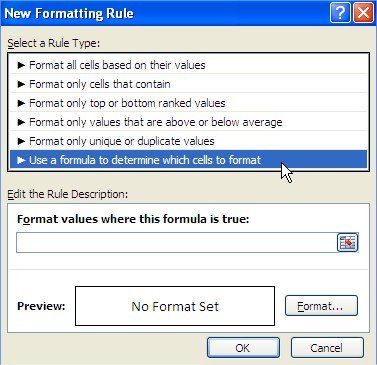Viewport: 377px width, 365px height.
Task: Click the arrow beside 'top or bottom ranked values'
Action: pos(21,103)
